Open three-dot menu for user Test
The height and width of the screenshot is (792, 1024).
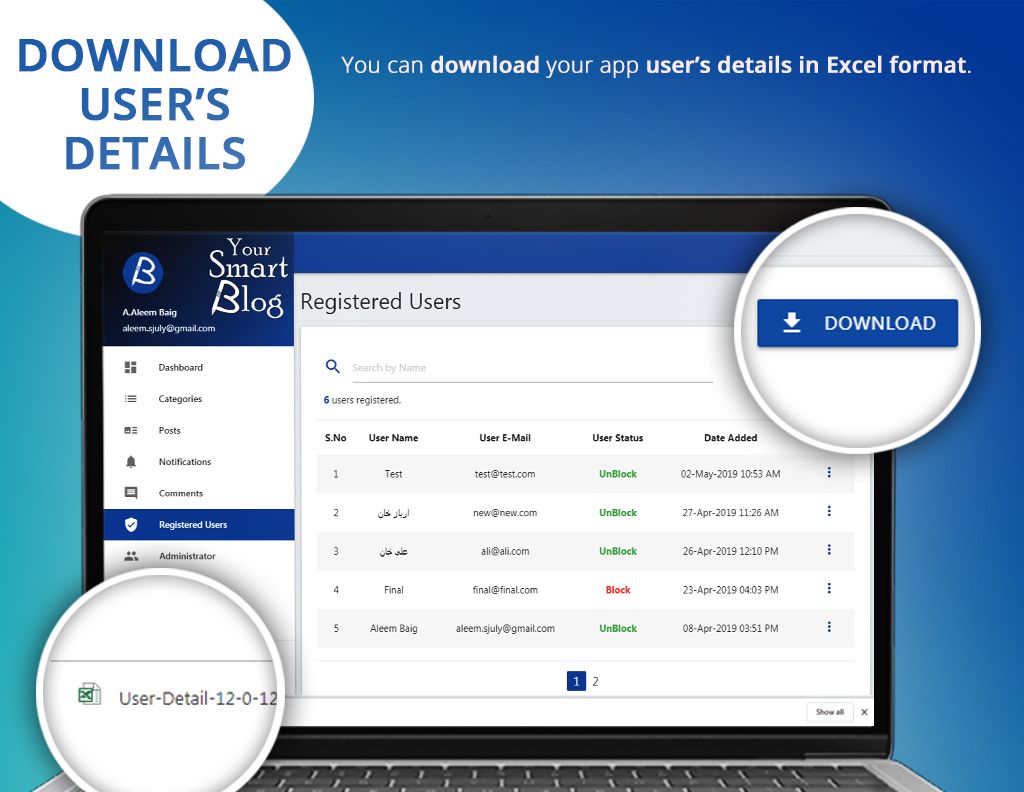(x=829, y=472)
